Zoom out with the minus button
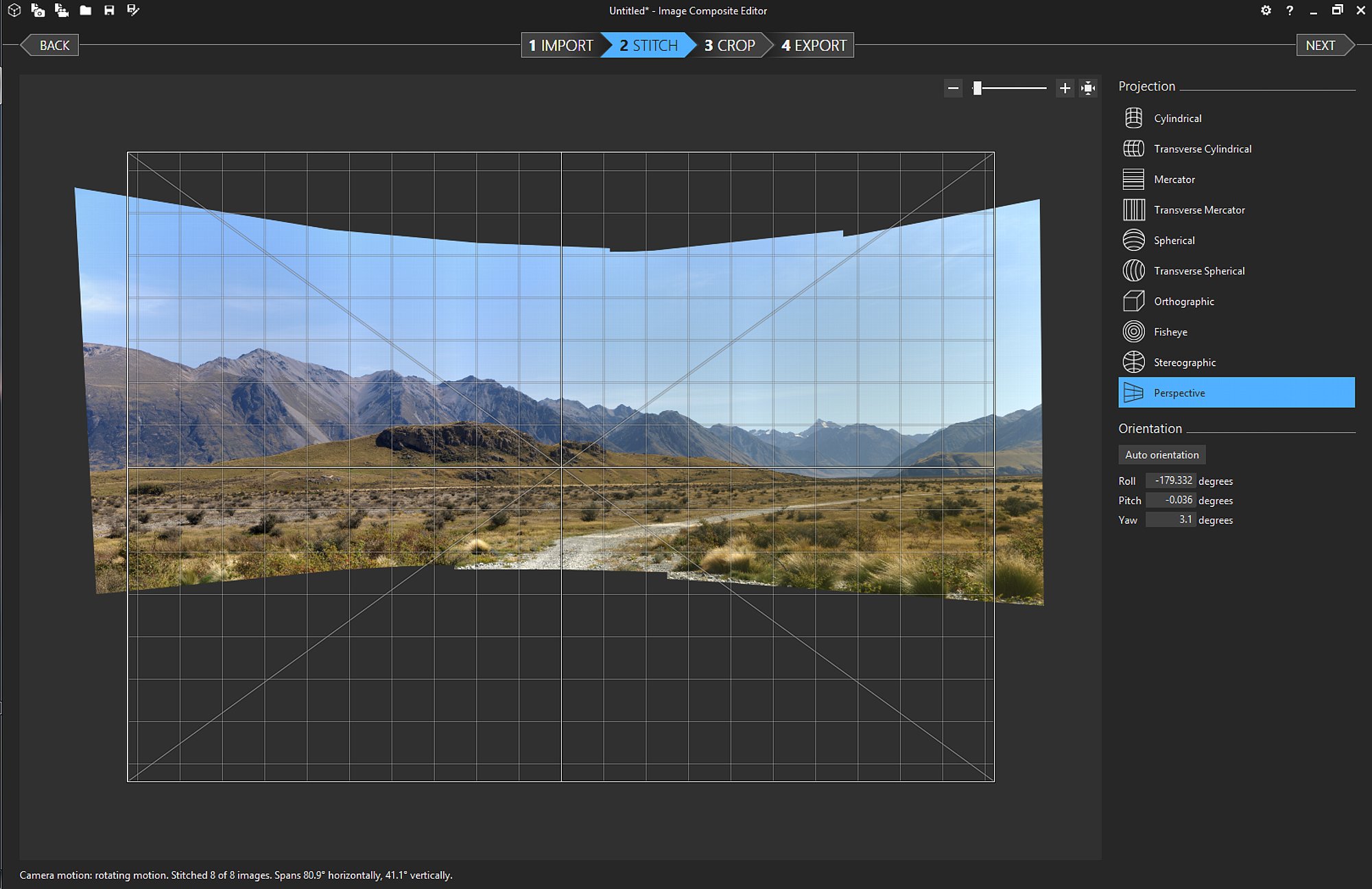1372x889 pixels. (x=953, y=88)
